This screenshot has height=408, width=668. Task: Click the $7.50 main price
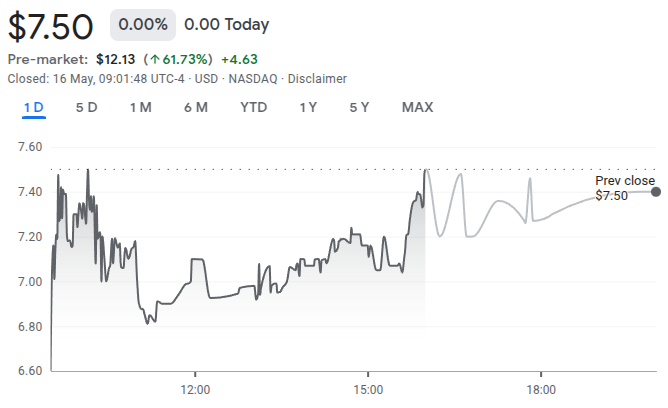coord(51,24)
